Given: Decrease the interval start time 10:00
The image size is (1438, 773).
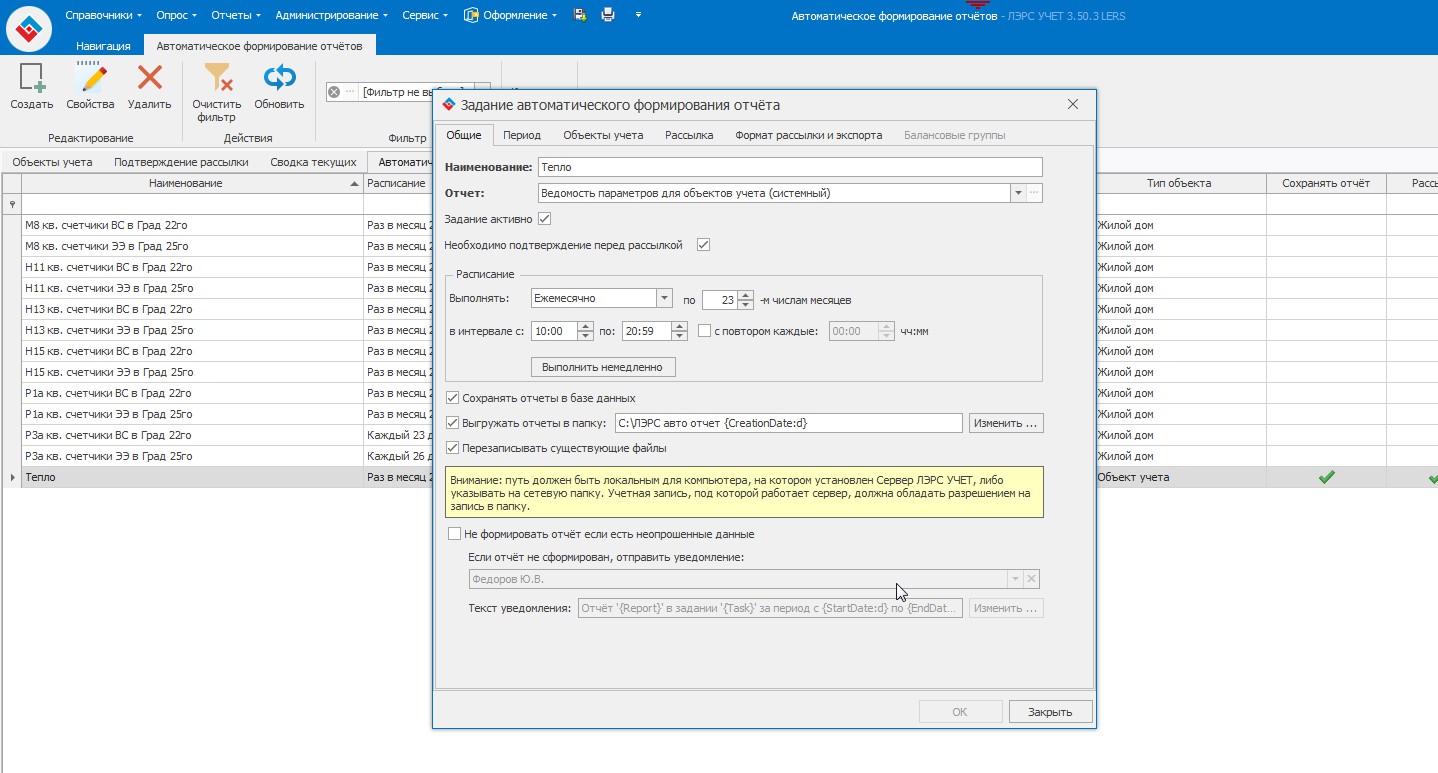Looking at the screenshot, I should click(x=586, y=336).
